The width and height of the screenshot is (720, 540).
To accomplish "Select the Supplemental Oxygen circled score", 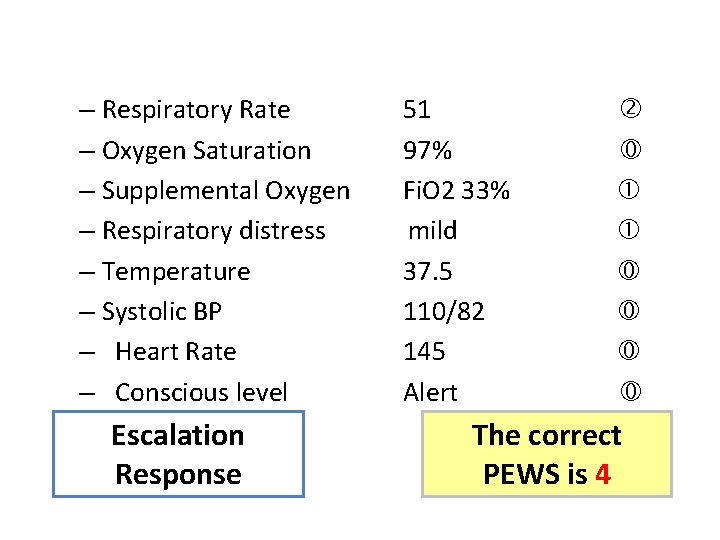I will click(x=632, y=190).
